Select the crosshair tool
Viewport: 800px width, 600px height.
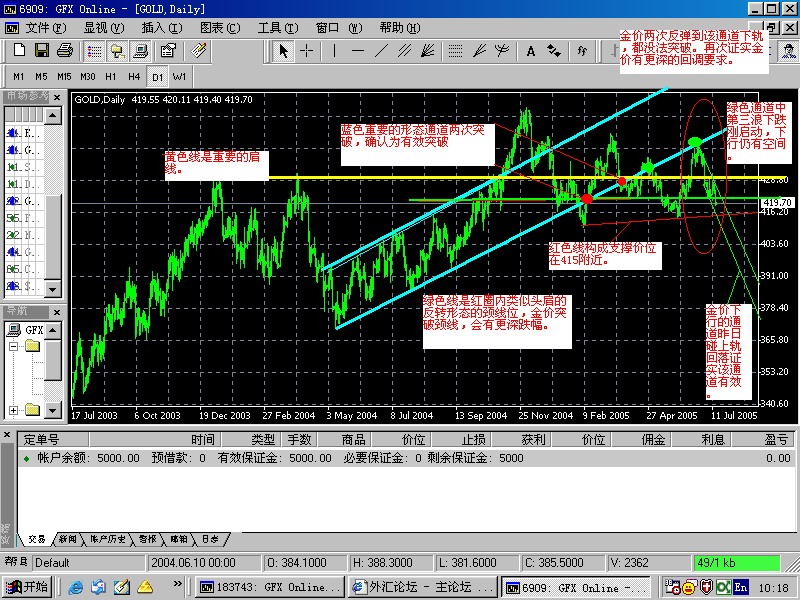[307, 51]
